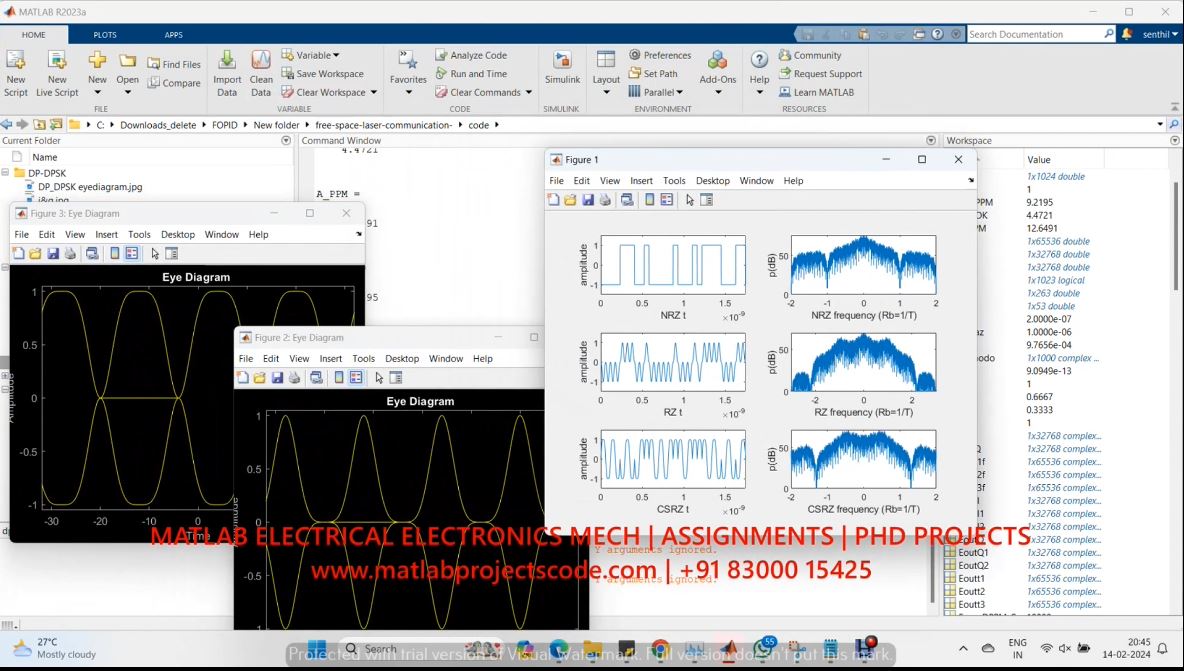Click the print icon in Figure 3 toolbar
This screenshot has width=1184, height=671.
(x=70, y=254)
